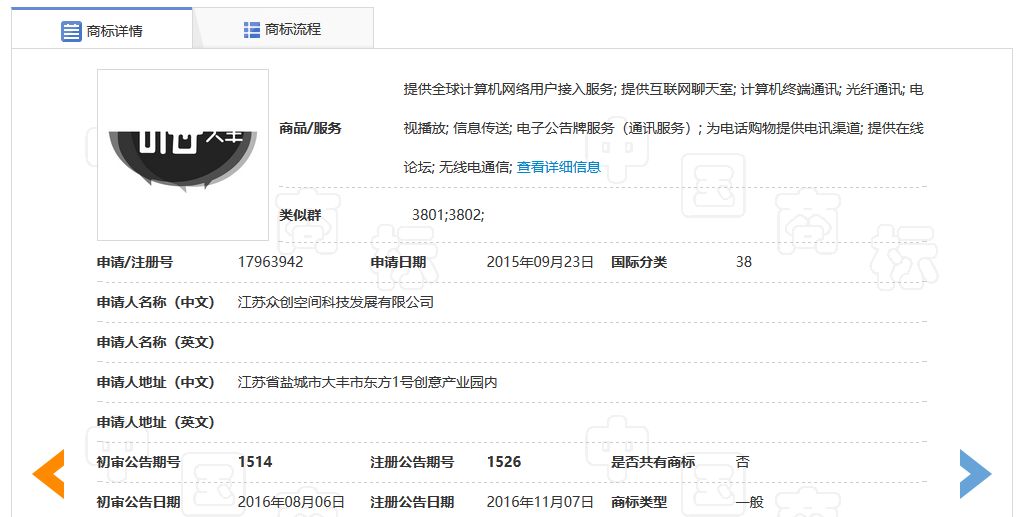The width and height of the screenshot is (1020, 517).
Task: Click the 国际分类 label
Action: click(639, 262)
